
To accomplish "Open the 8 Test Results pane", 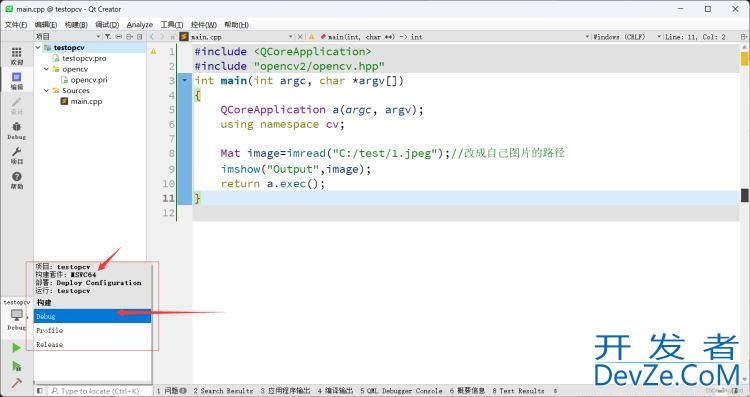I will 518,391.
